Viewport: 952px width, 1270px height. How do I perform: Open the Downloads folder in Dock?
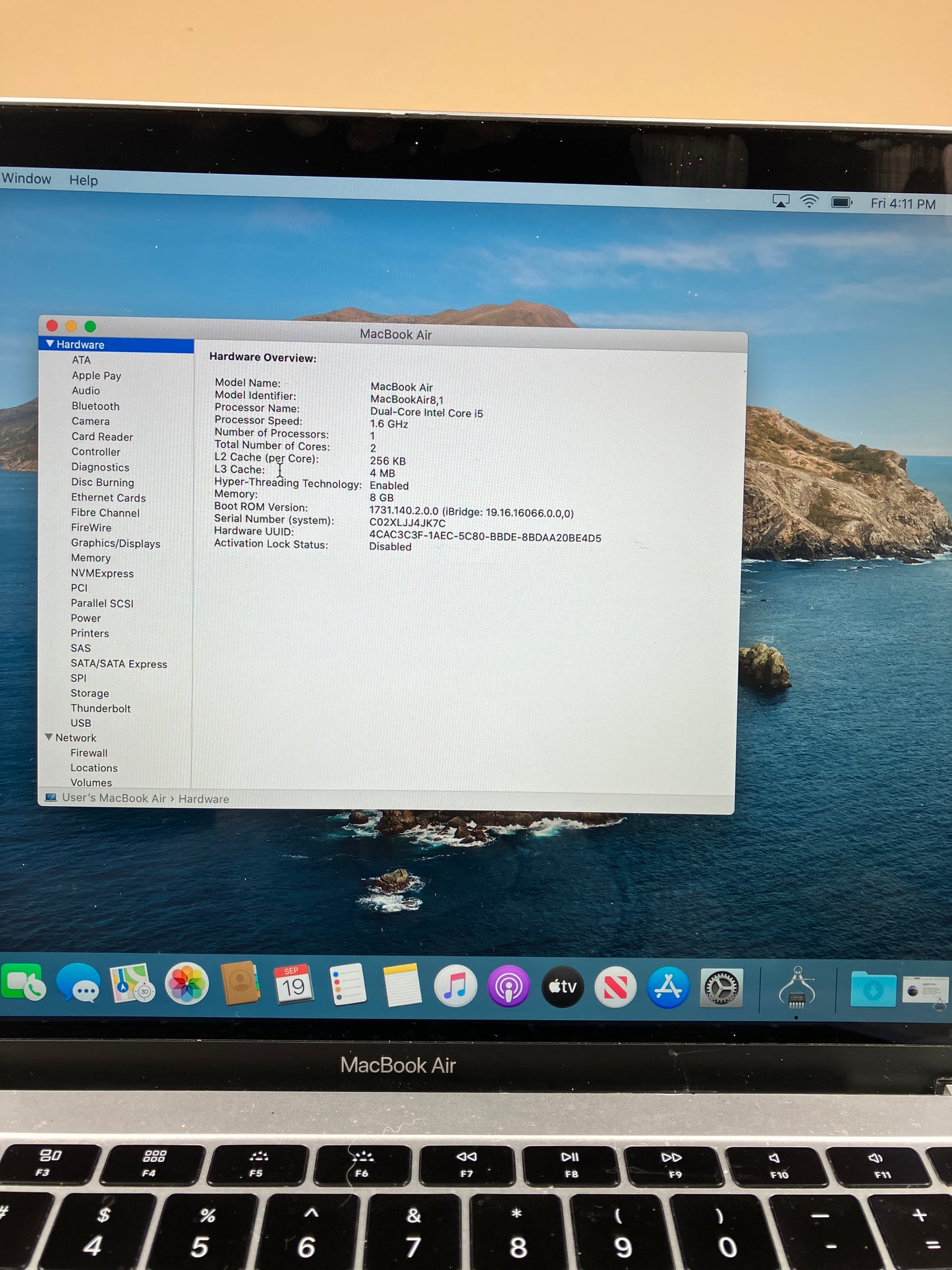(873, 989)
